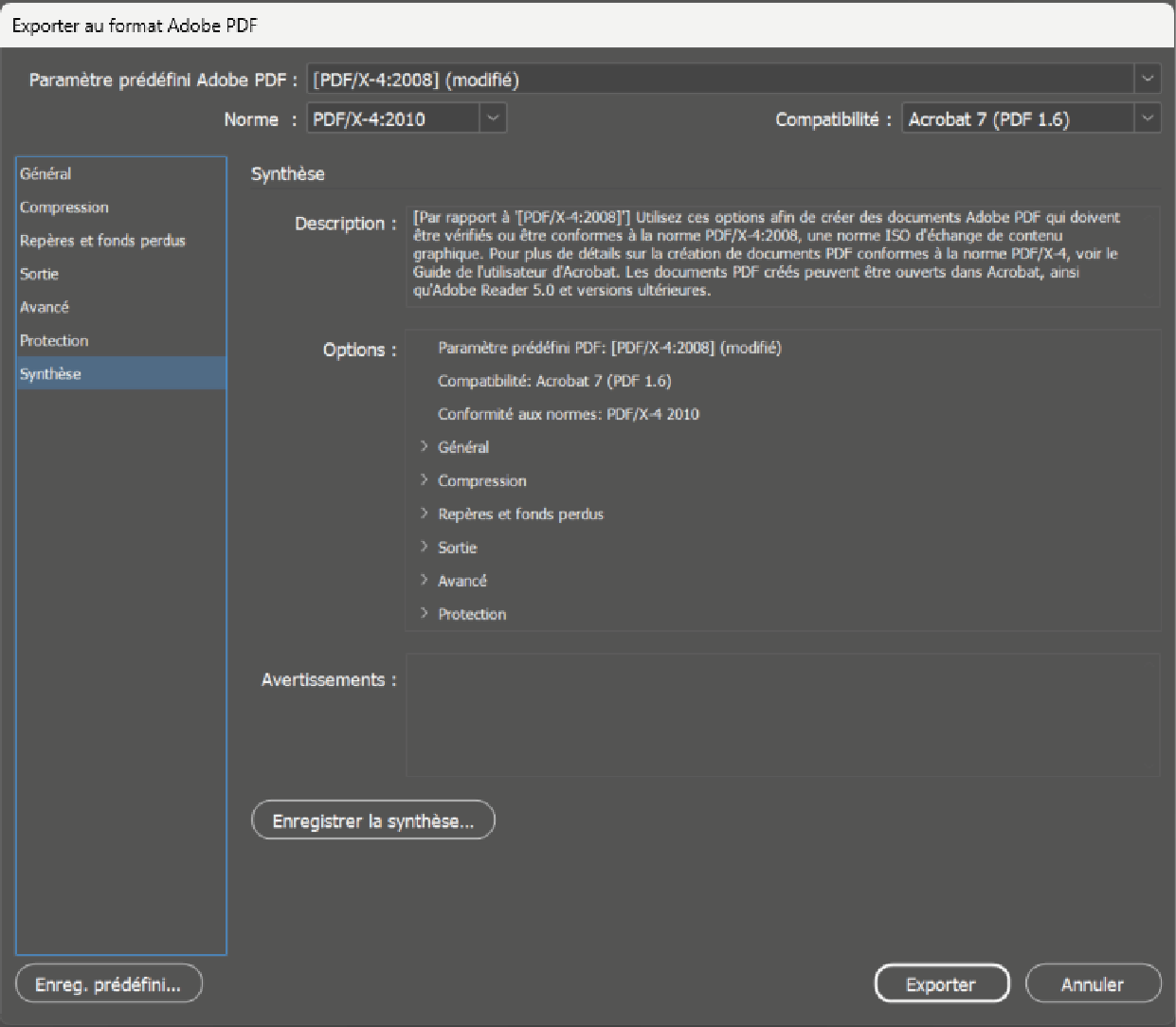This screenshot has width=1176, height=1027.
Task: Expand the Sortie chevron in Options list
Action: click(x=425, y=547)
